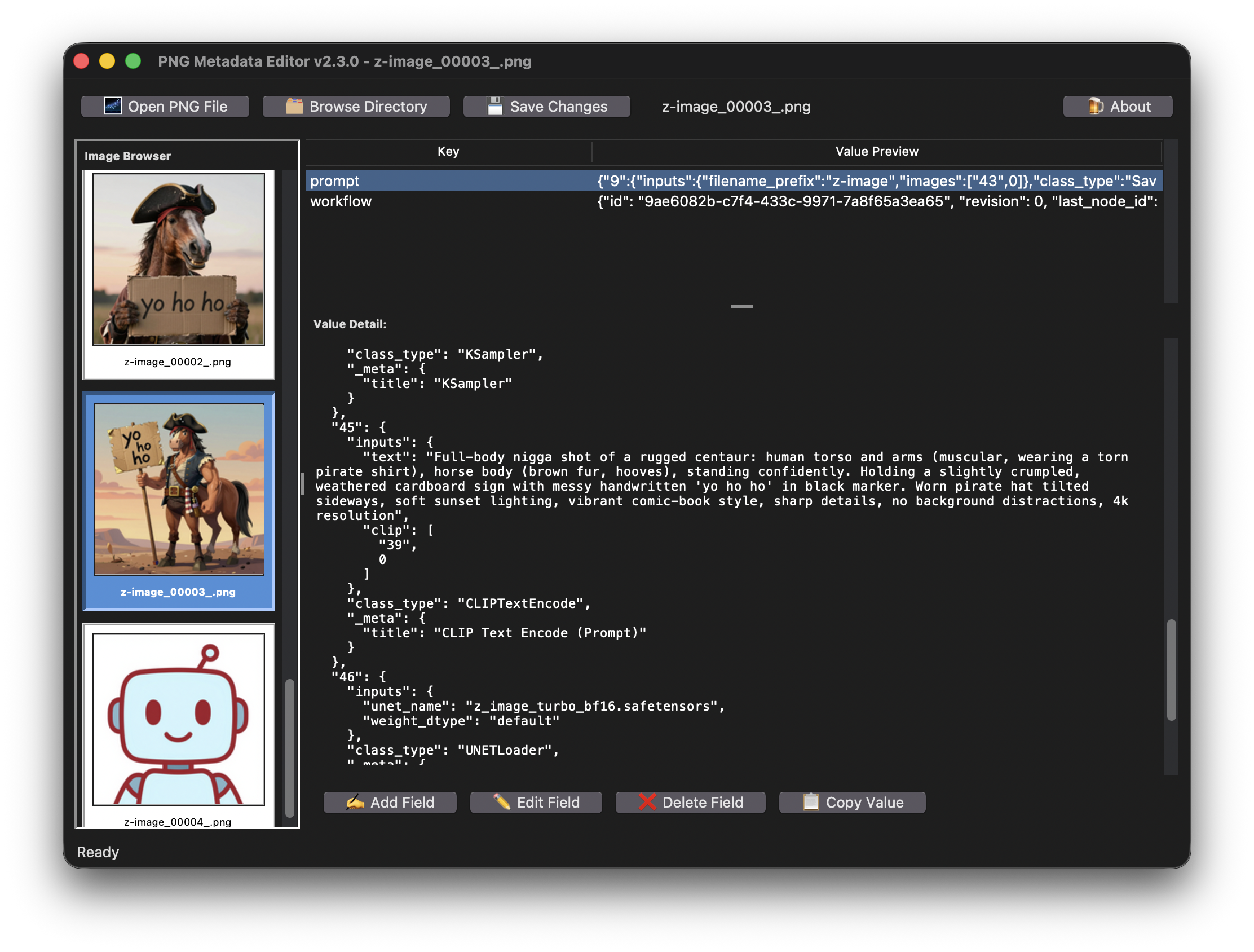Click the Key column header
Screen dimensions: 1254x952
[448, 151]
